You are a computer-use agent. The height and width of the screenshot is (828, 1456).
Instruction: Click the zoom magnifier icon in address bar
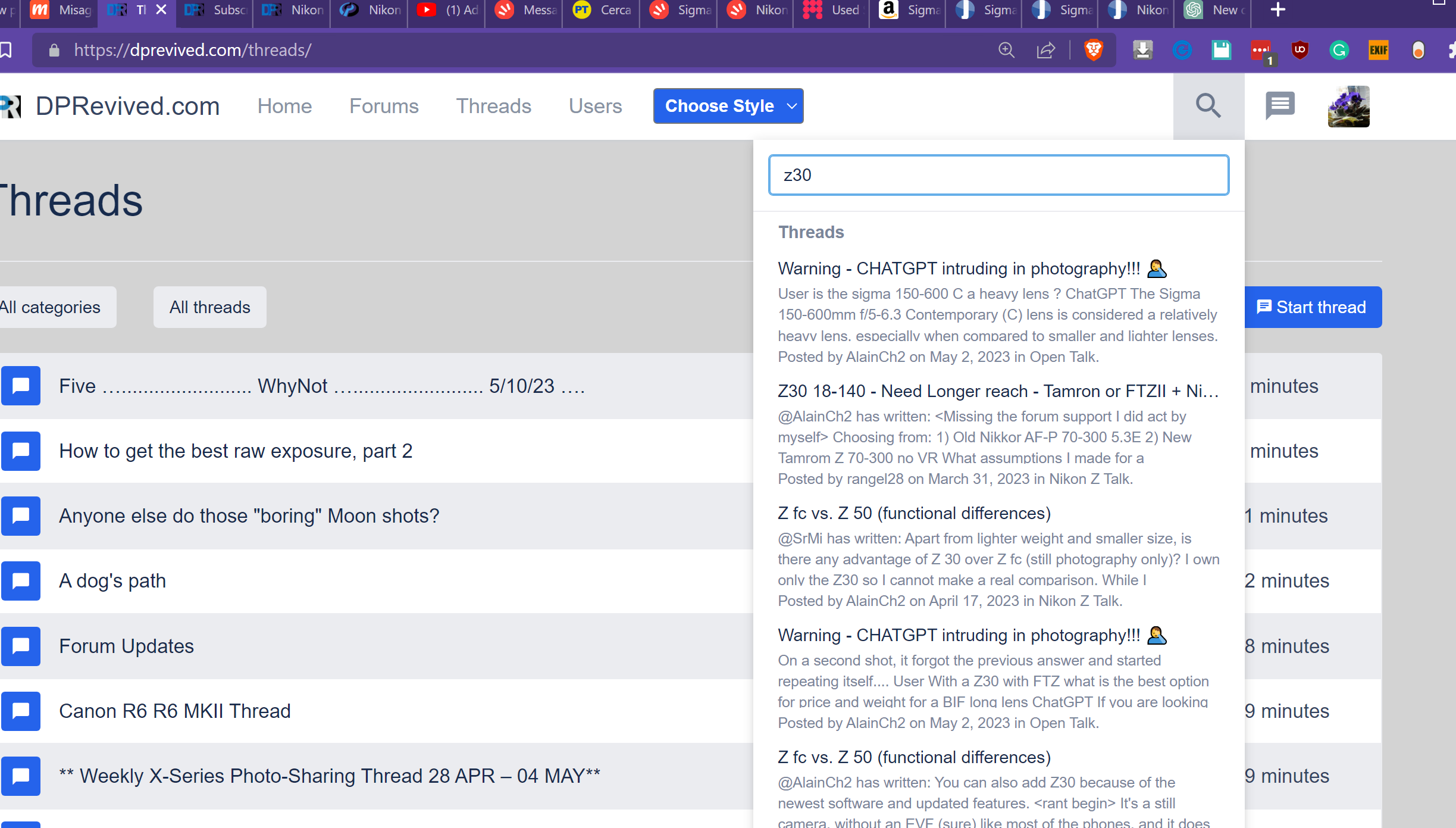pyautogui.click(x=1006, y=50)
